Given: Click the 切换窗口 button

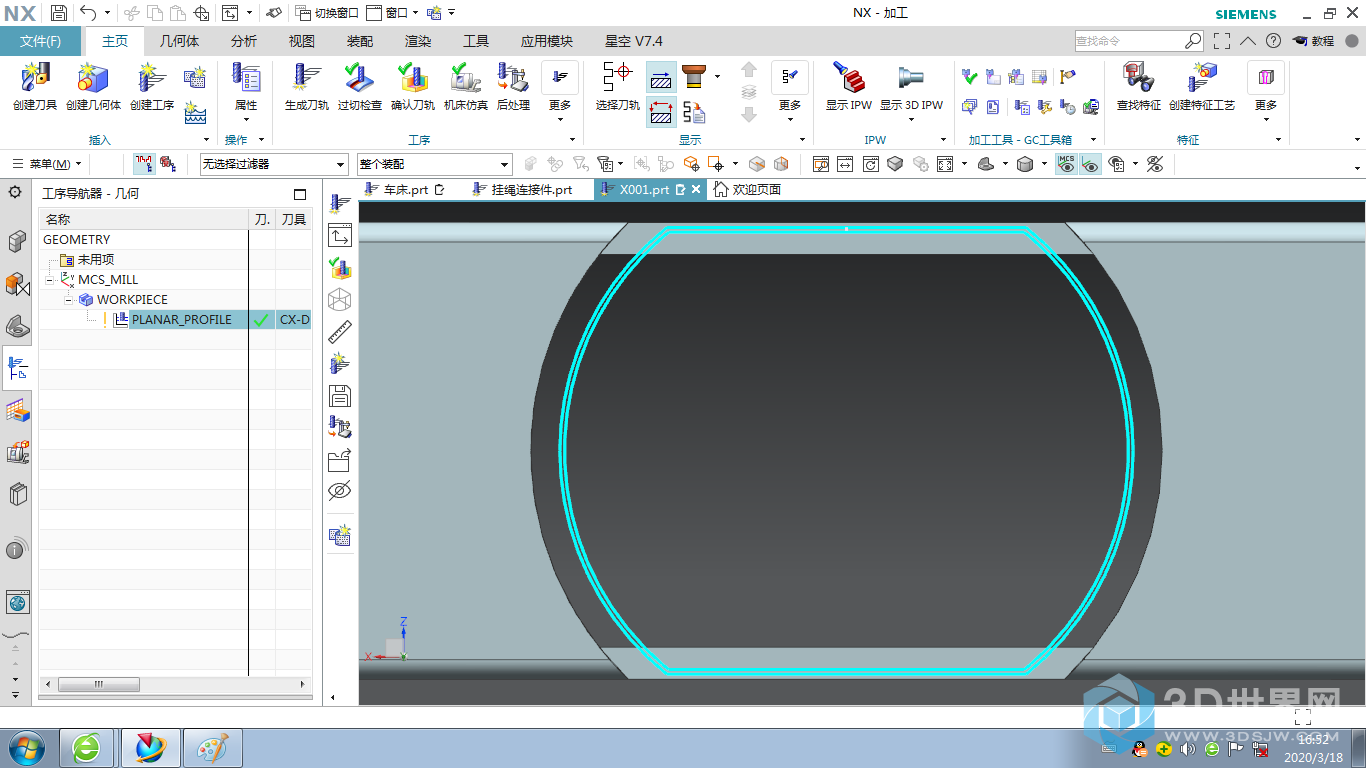Looking at the screenshot, I should click(x=327, y=13).
